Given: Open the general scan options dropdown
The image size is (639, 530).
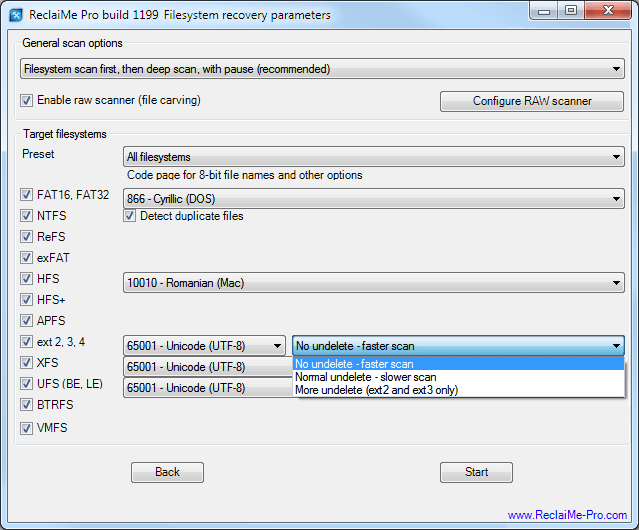Looking at the screenshot, I should pyautogui.click(x=322, y=70).
